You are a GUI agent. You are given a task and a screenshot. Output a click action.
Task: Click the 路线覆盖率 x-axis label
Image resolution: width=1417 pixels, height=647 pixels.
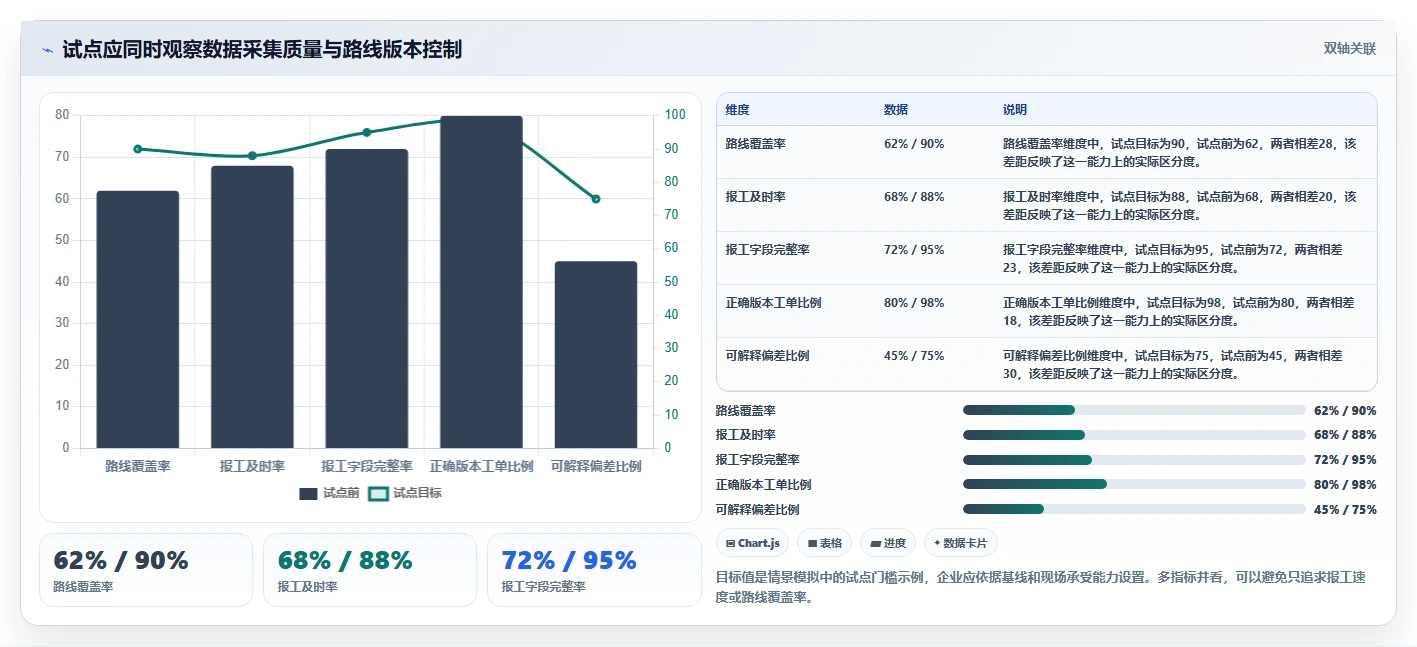point(138,467)
